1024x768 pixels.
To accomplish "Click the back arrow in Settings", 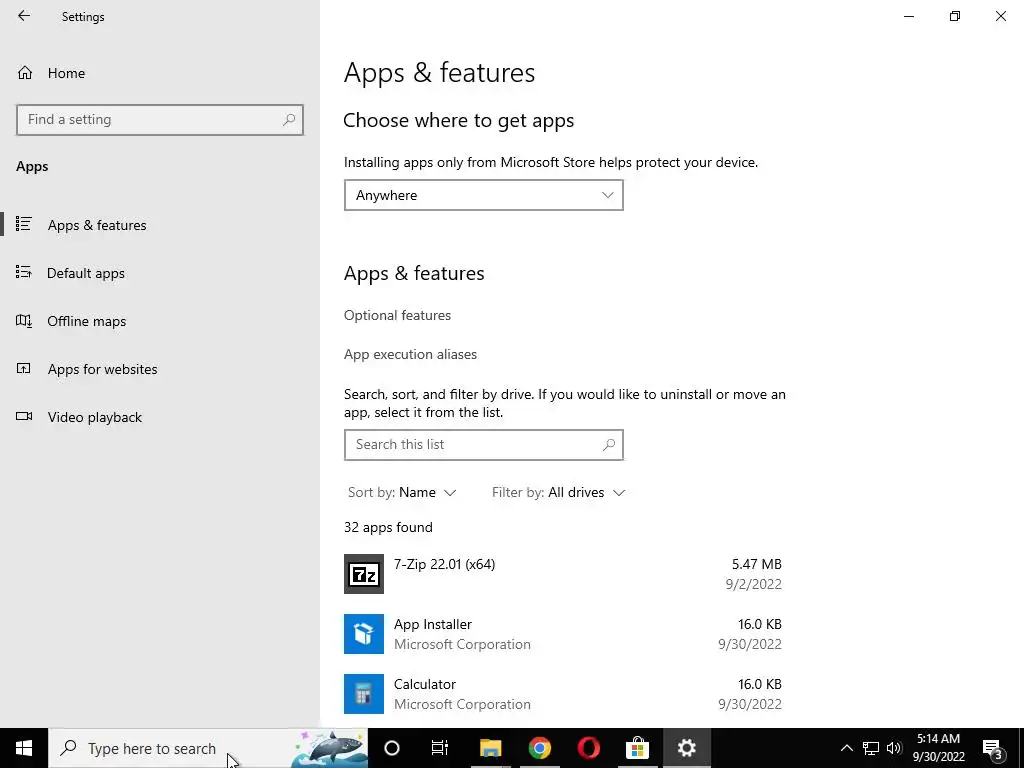I will coord(24,16).
